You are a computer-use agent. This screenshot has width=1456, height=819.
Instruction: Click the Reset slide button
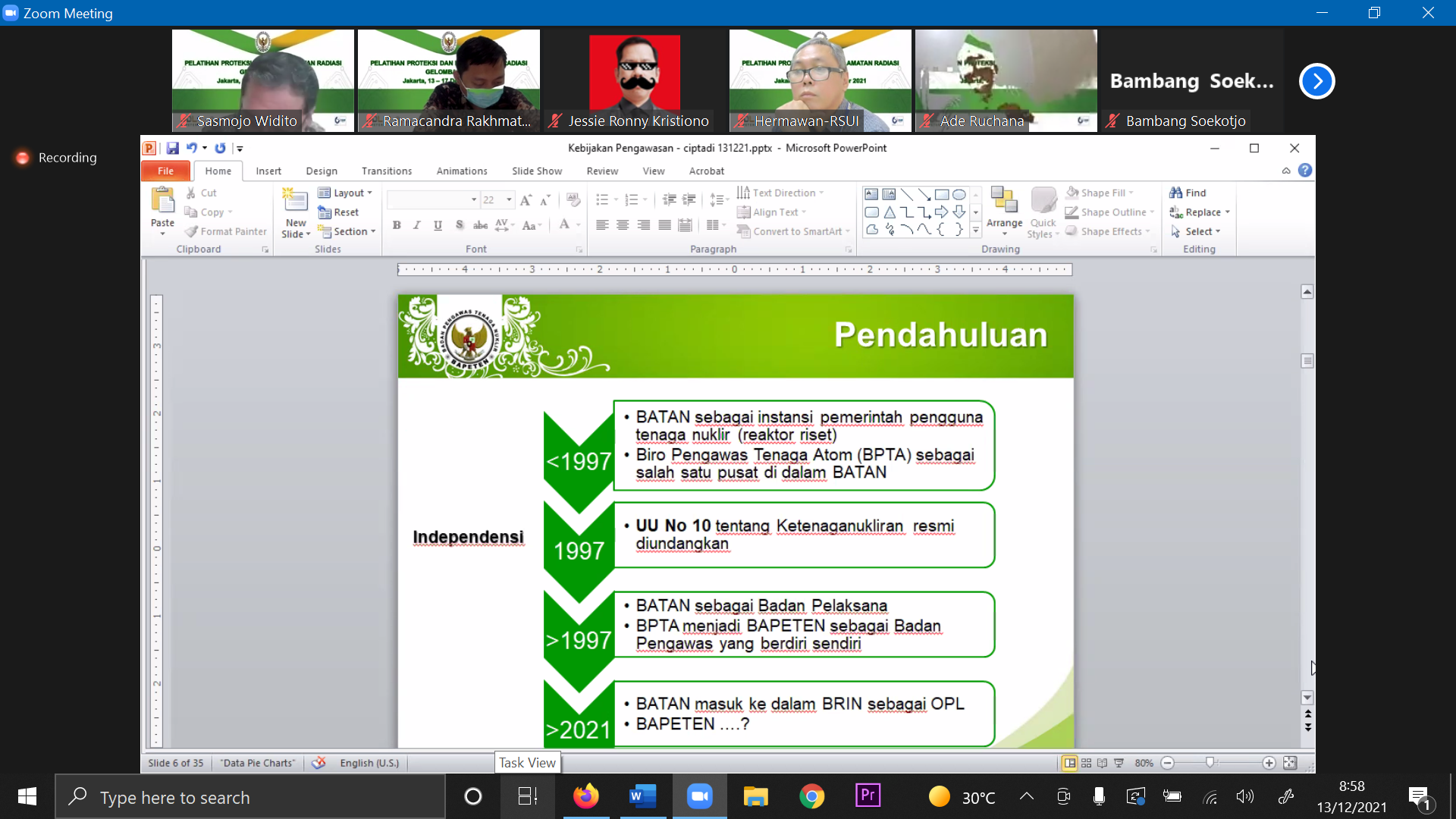point(338,212)
